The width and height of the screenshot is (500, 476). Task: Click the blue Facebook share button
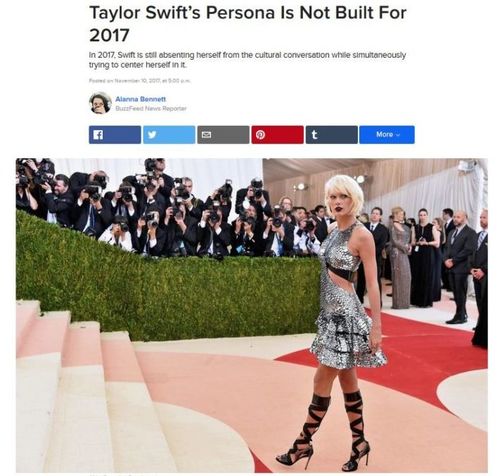pos(115,135)
